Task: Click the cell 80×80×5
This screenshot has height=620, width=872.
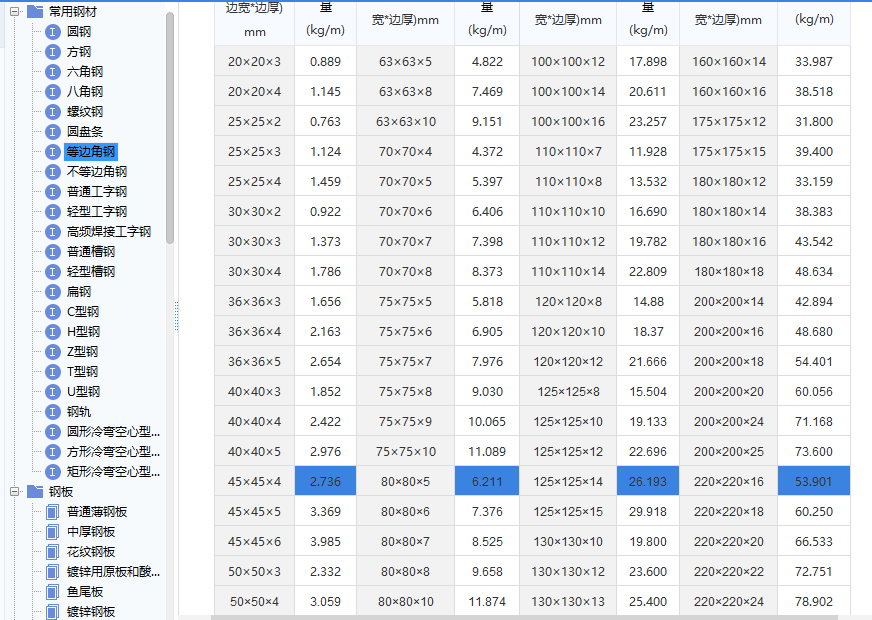Action: [405, 482]
